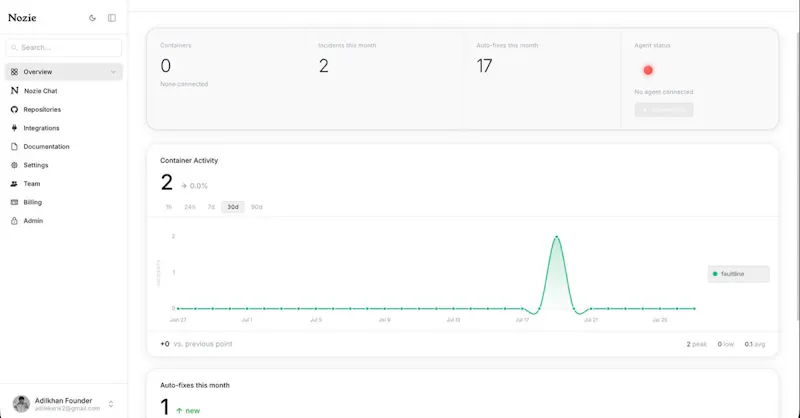800x418 pixels.
Task: Go to Team page
Action: pos(64,184)
